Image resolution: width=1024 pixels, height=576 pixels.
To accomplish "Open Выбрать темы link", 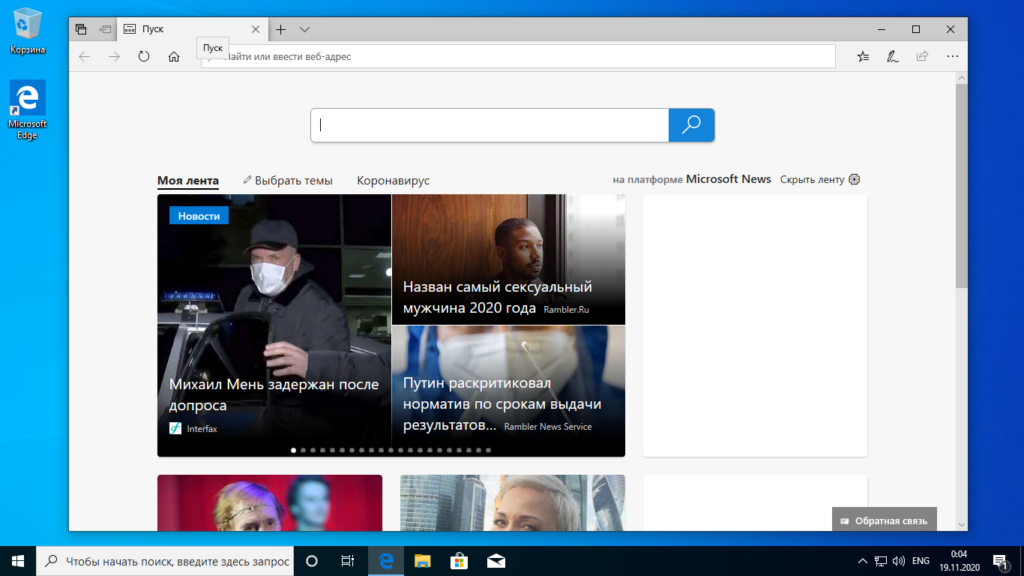I will coord(288,181).
